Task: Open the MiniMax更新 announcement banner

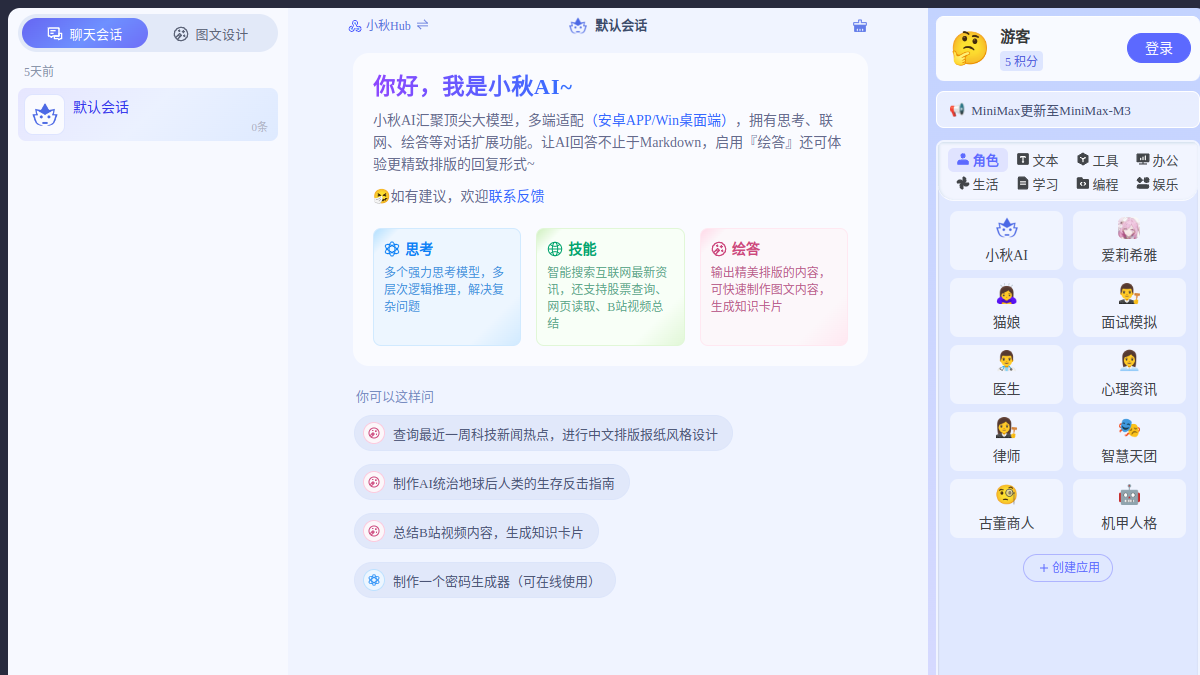Action: point(1068,110)
